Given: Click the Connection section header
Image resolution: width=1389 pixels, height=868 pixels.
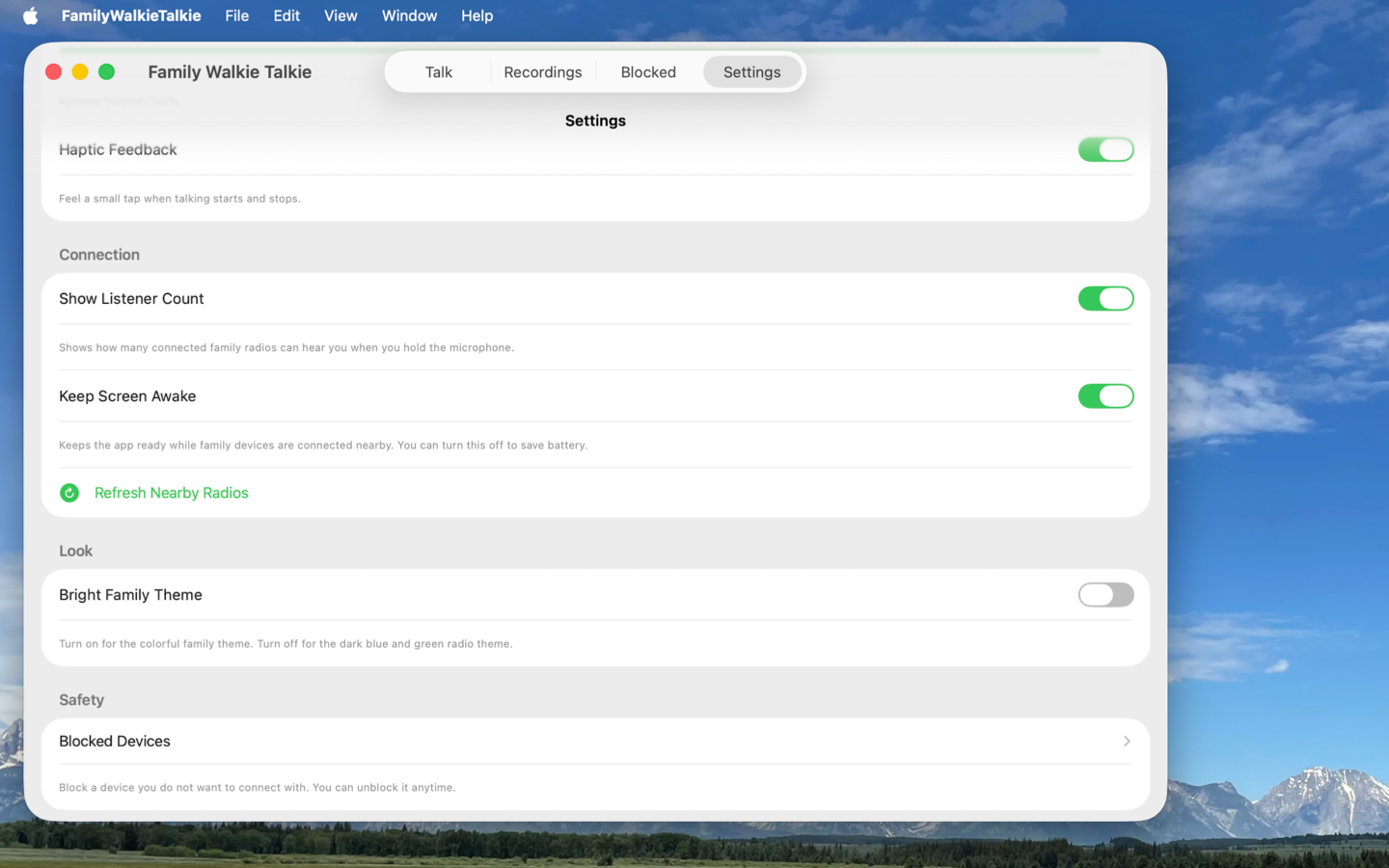Looking at the screenshot, I should (99, 255).
